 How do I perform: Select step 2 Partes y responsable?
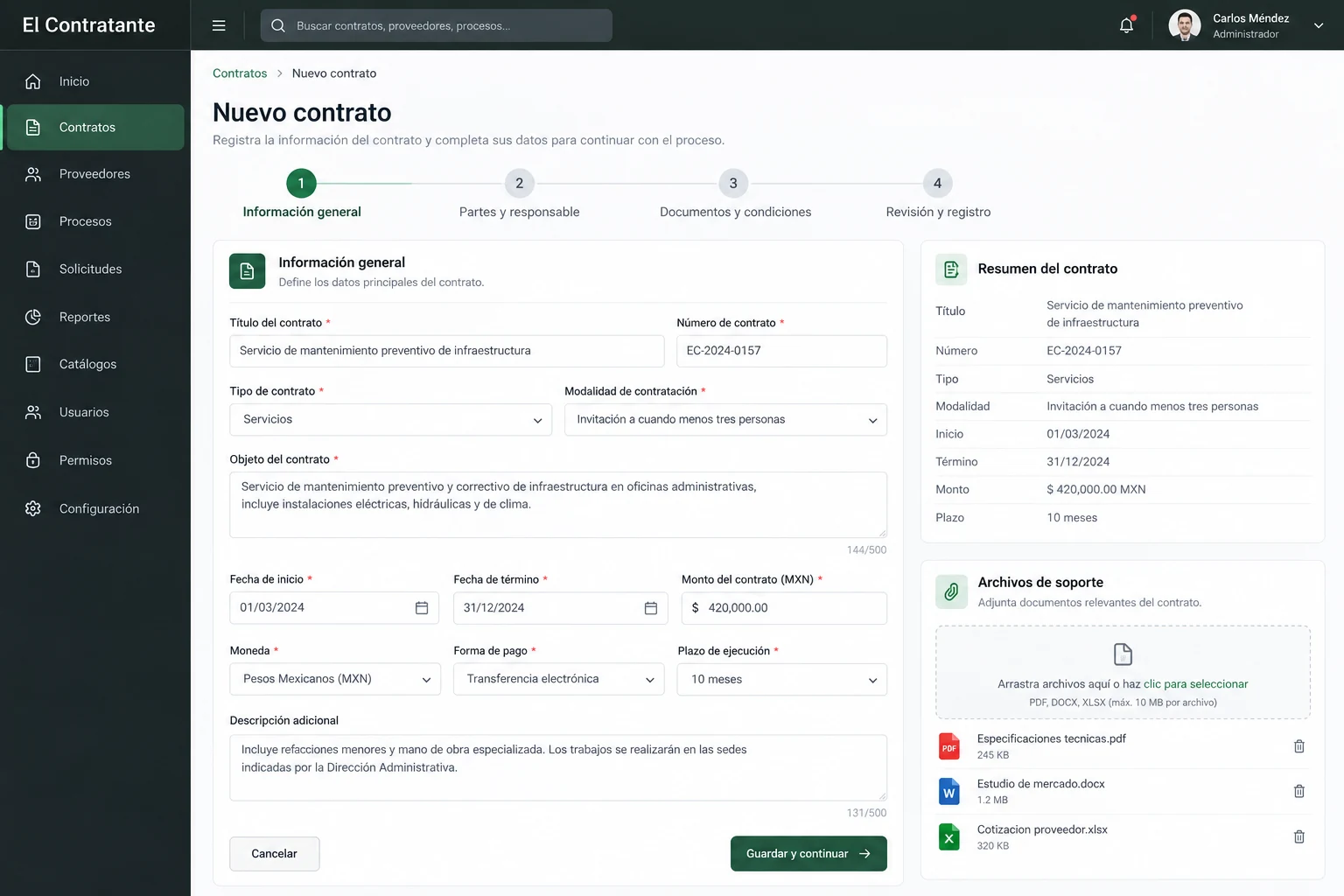pyautogui.click(x=520, y=194)
